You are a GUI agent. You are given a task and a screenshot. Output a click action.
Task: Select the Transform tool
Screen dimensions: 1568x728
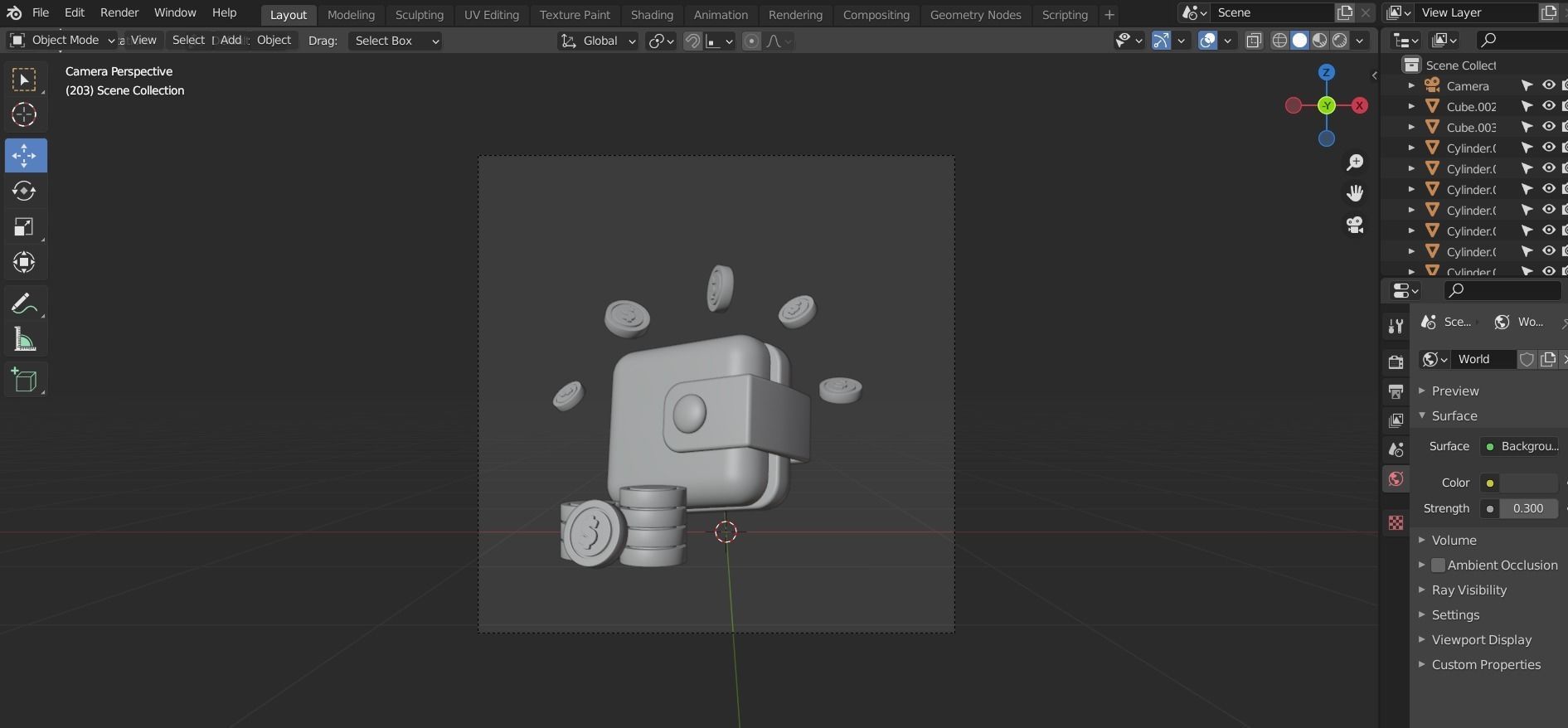[x=24, y=263]
